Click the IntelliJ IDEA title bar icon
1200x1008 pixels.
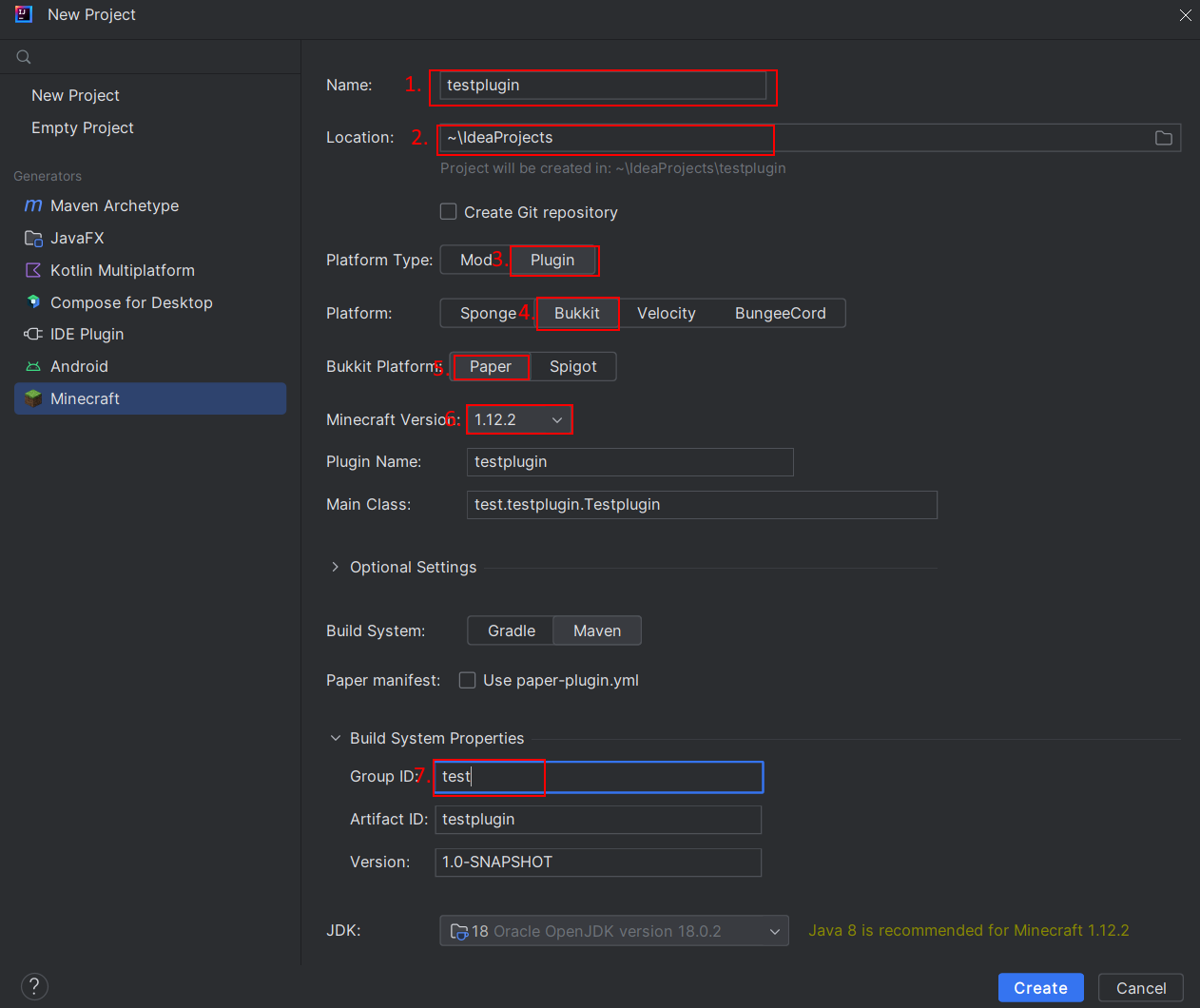click(x=24, y=14)
